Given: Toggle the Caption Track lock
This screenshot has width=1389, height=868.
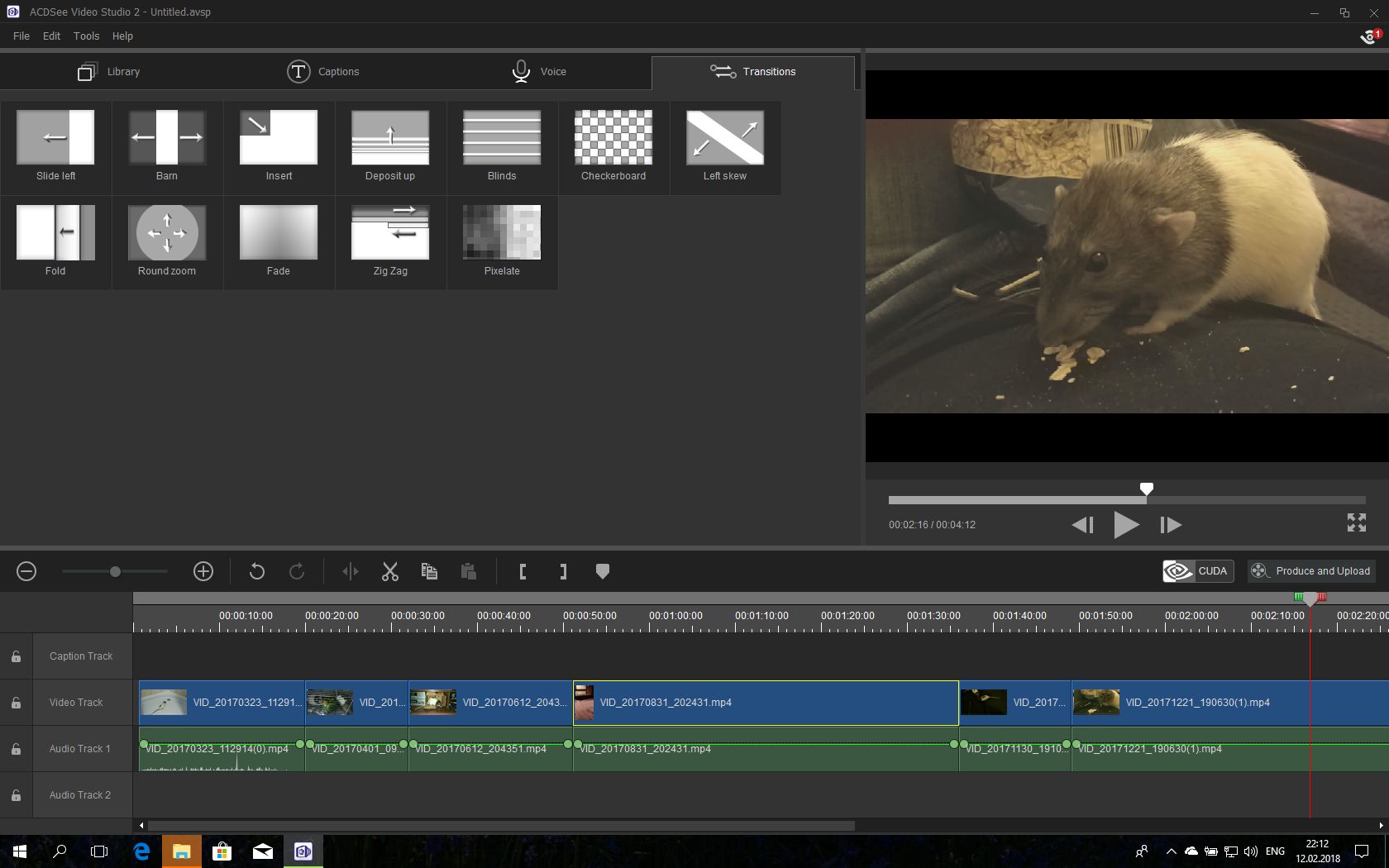Looking at the screenshot, I should (x=16, y=656).
